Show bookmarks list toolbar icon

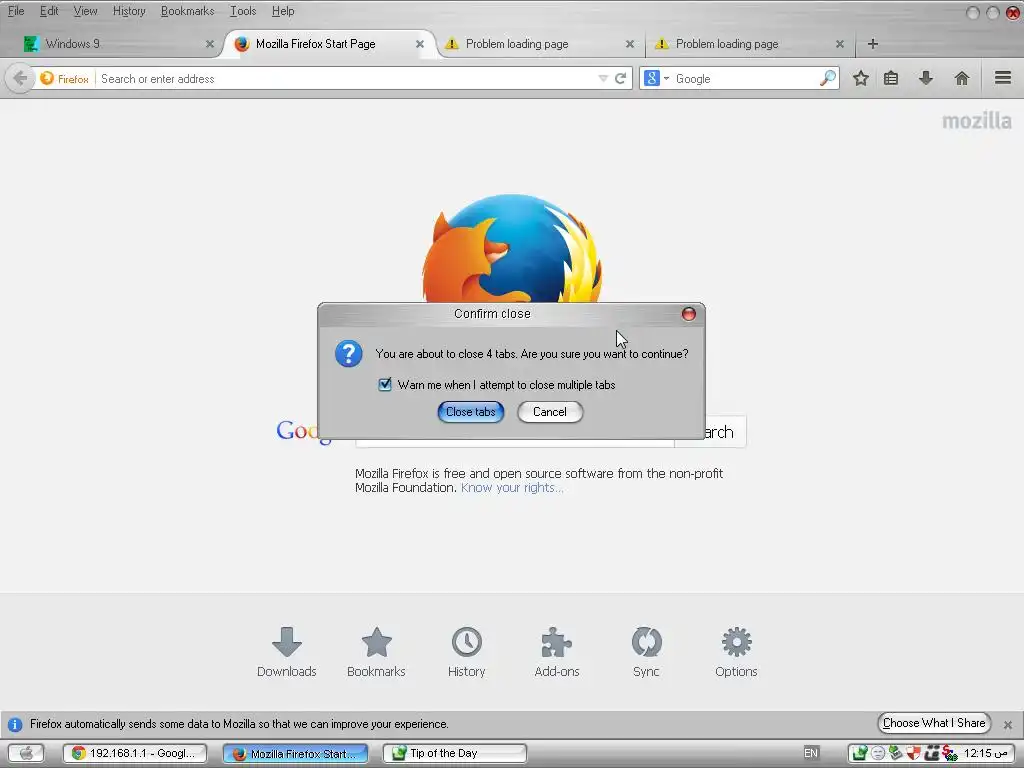click(891, 78)
